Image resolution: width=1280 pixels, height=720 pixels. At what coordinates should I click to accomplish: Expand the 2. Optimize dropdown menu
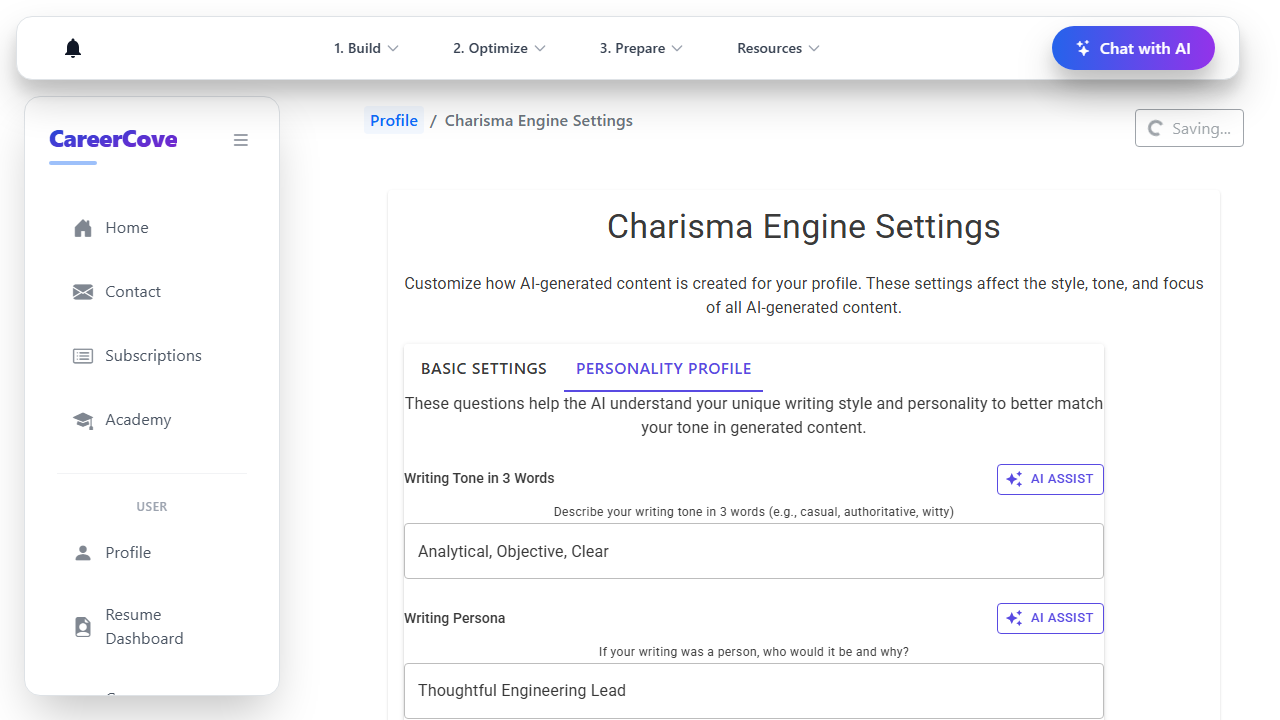499,48
